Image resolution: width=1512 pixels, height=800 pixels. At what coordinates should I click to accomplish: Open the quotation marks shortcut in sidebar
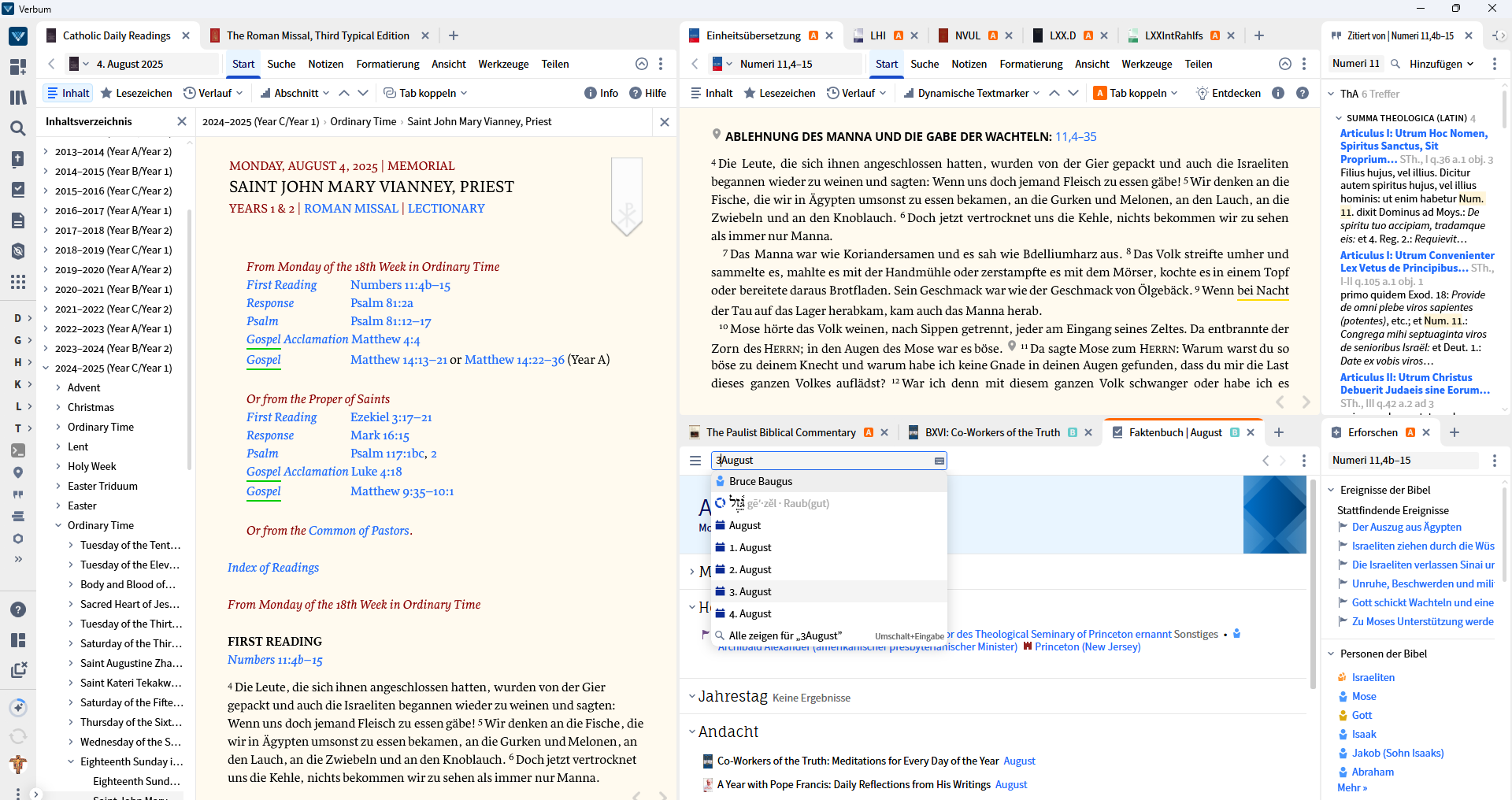(18, 494)
